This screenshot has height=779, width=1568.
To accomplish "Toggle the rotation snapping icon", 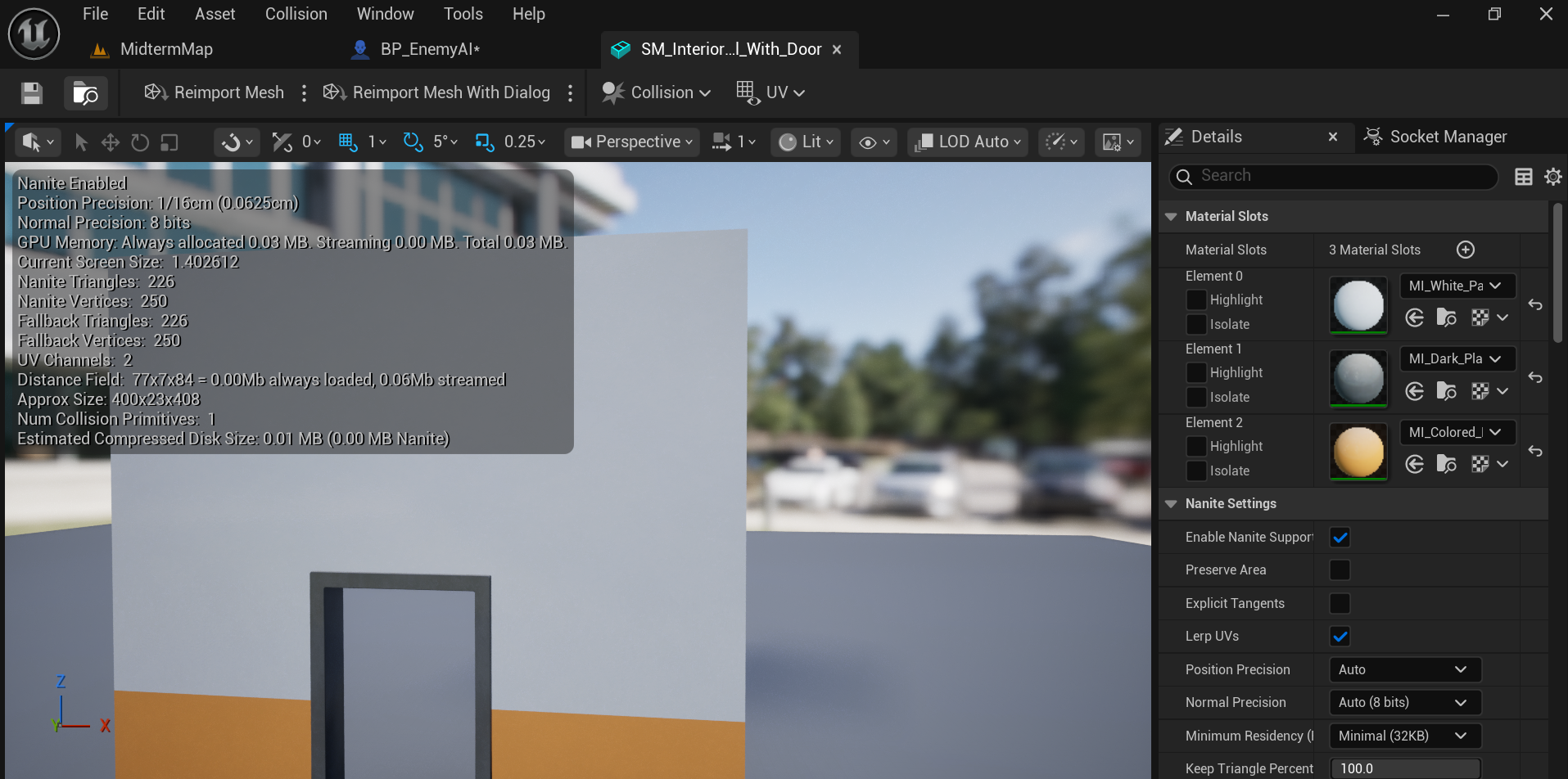I will click(412, 142).
